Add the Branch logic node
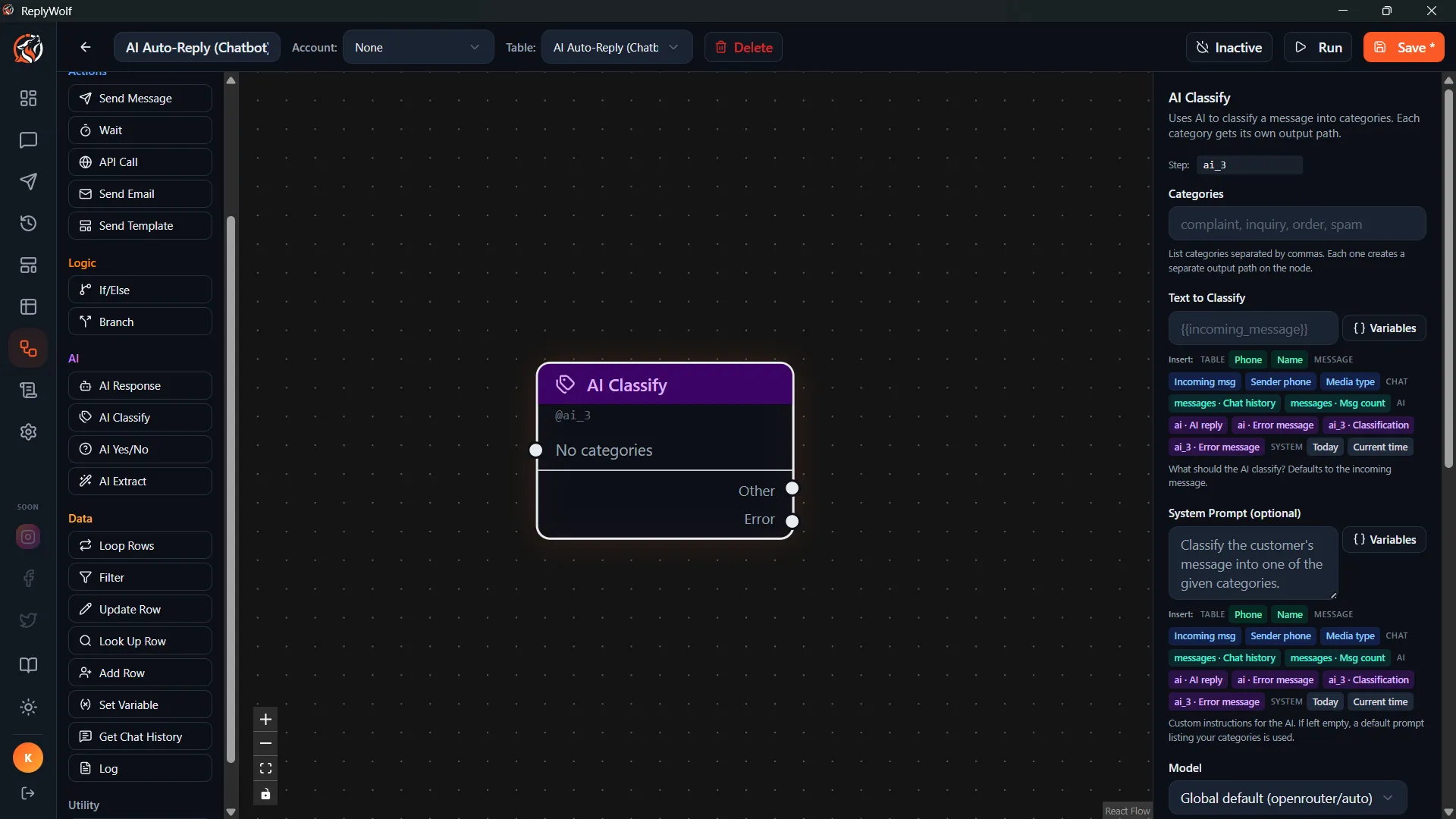The width and height of the screenshot is (1456, 819). click(140, 322)
